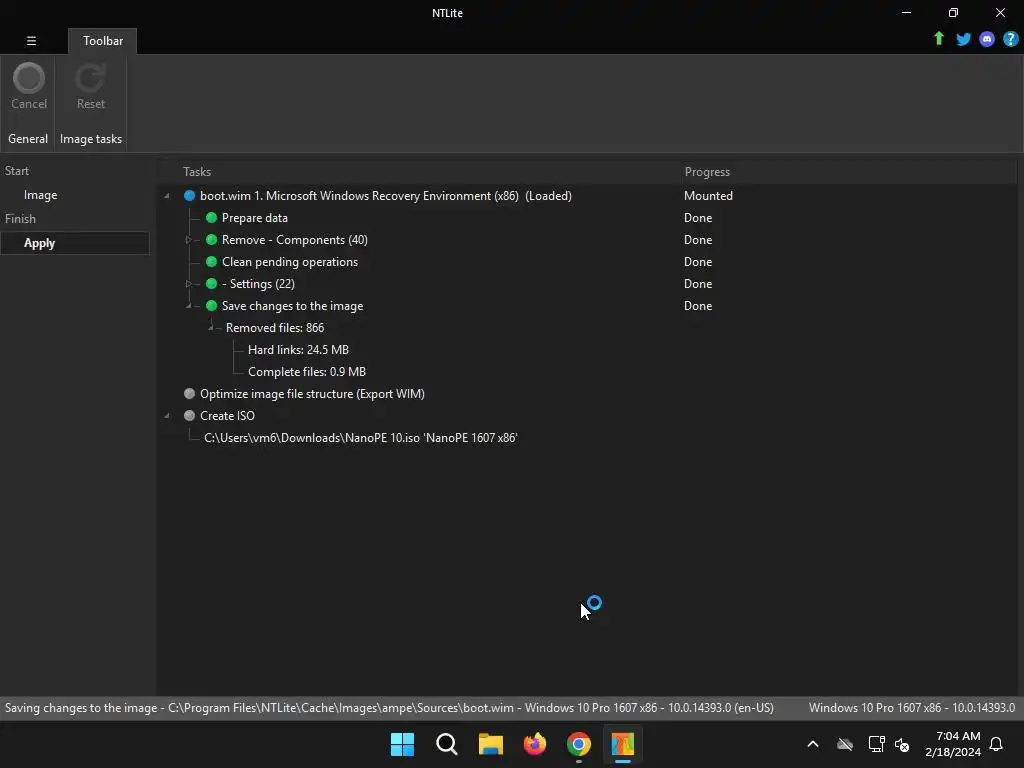Click green dot beside - Settings (22)

coord(211,284)
